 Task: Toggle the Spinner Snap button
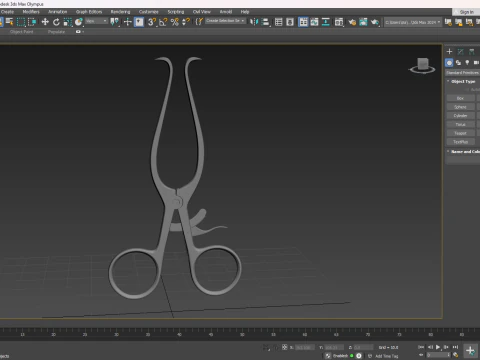pyautogui.click(x=186, y=22)
